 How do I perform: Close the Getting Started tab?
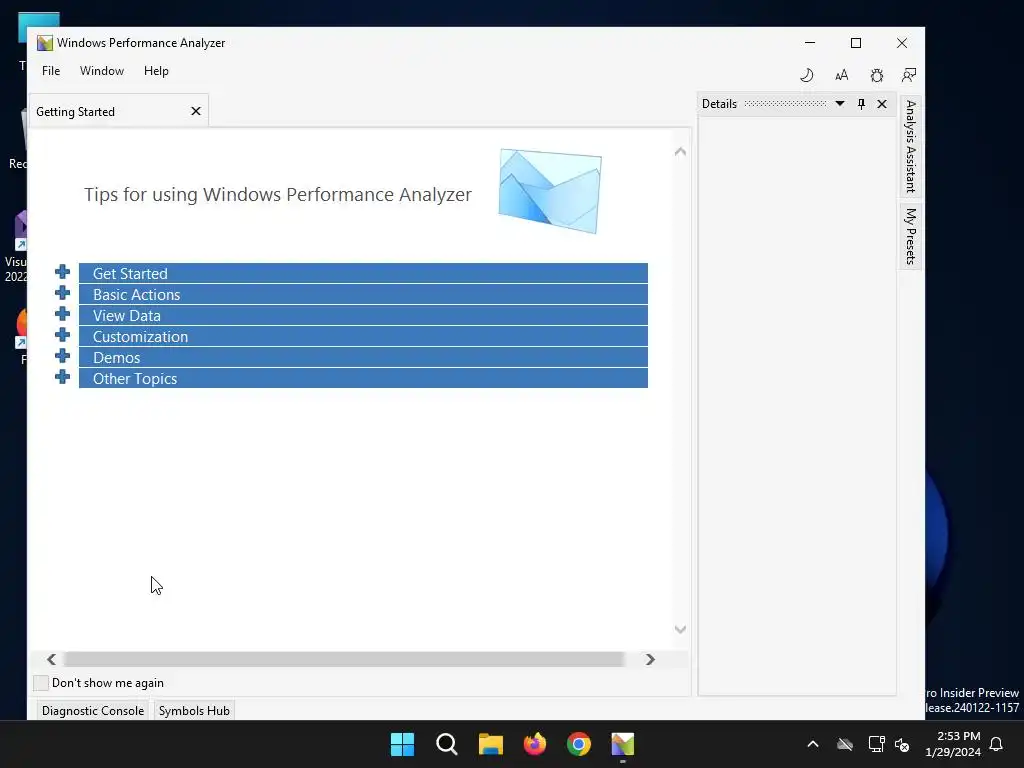(195, 111)
